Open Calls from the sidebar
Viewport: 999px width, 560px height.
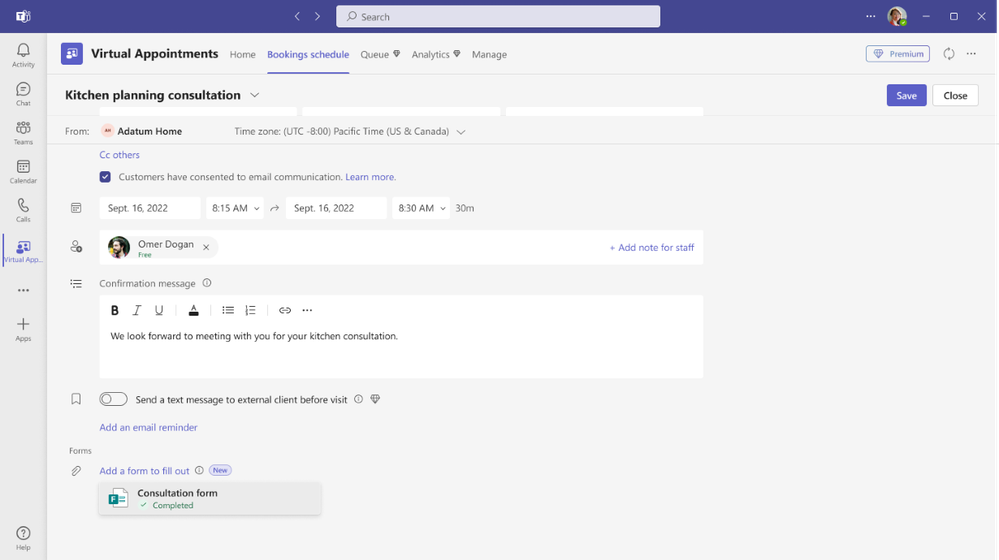point(23,210)
